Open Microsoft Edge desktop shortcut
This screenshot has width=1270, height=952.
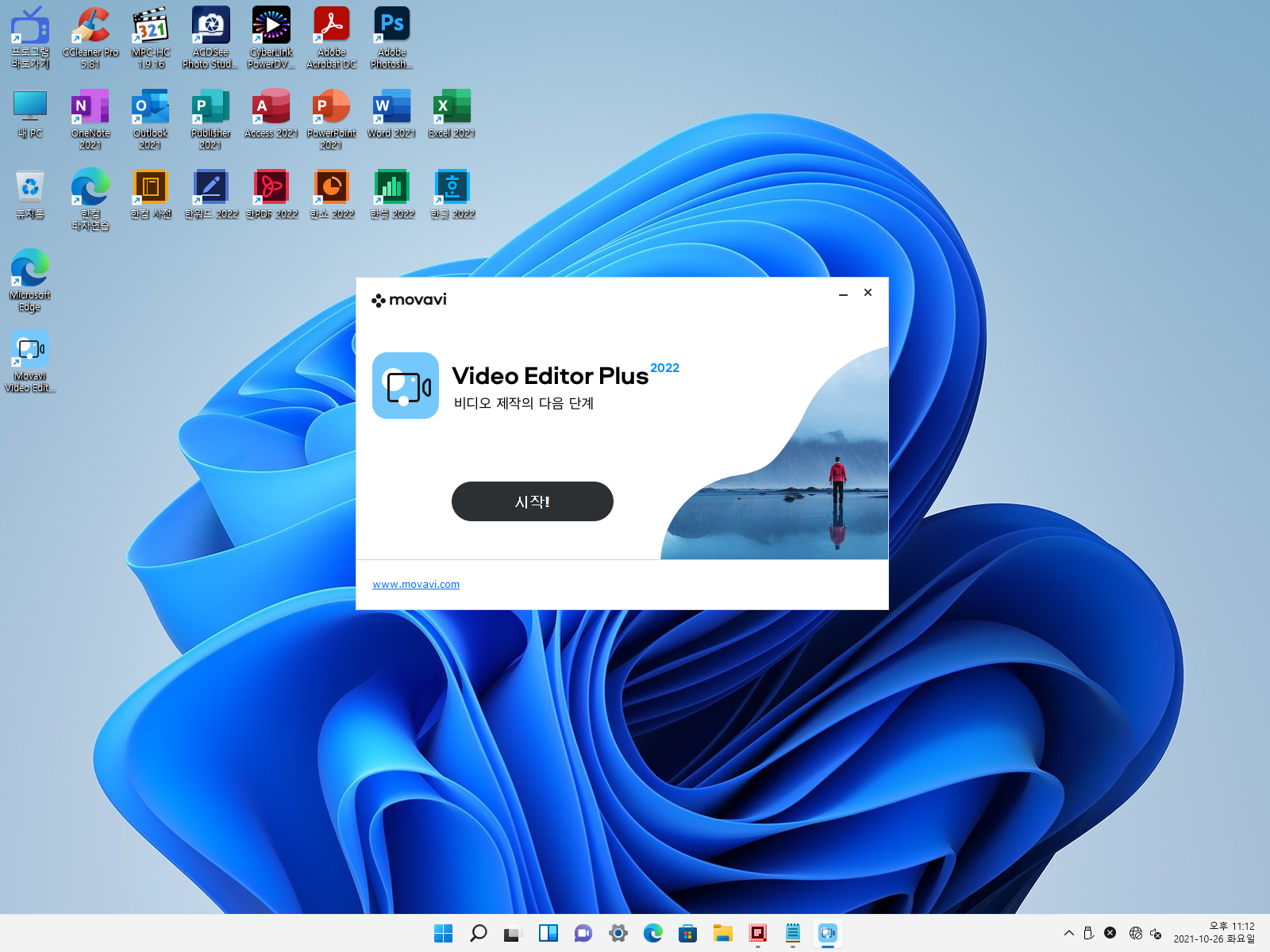coord(30,281)
